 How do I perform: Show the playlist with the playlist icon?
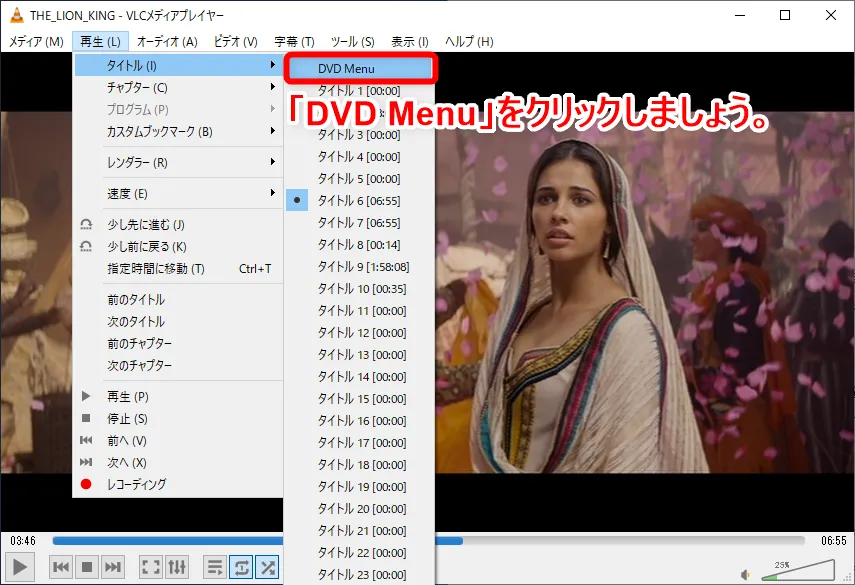(215, 568)
